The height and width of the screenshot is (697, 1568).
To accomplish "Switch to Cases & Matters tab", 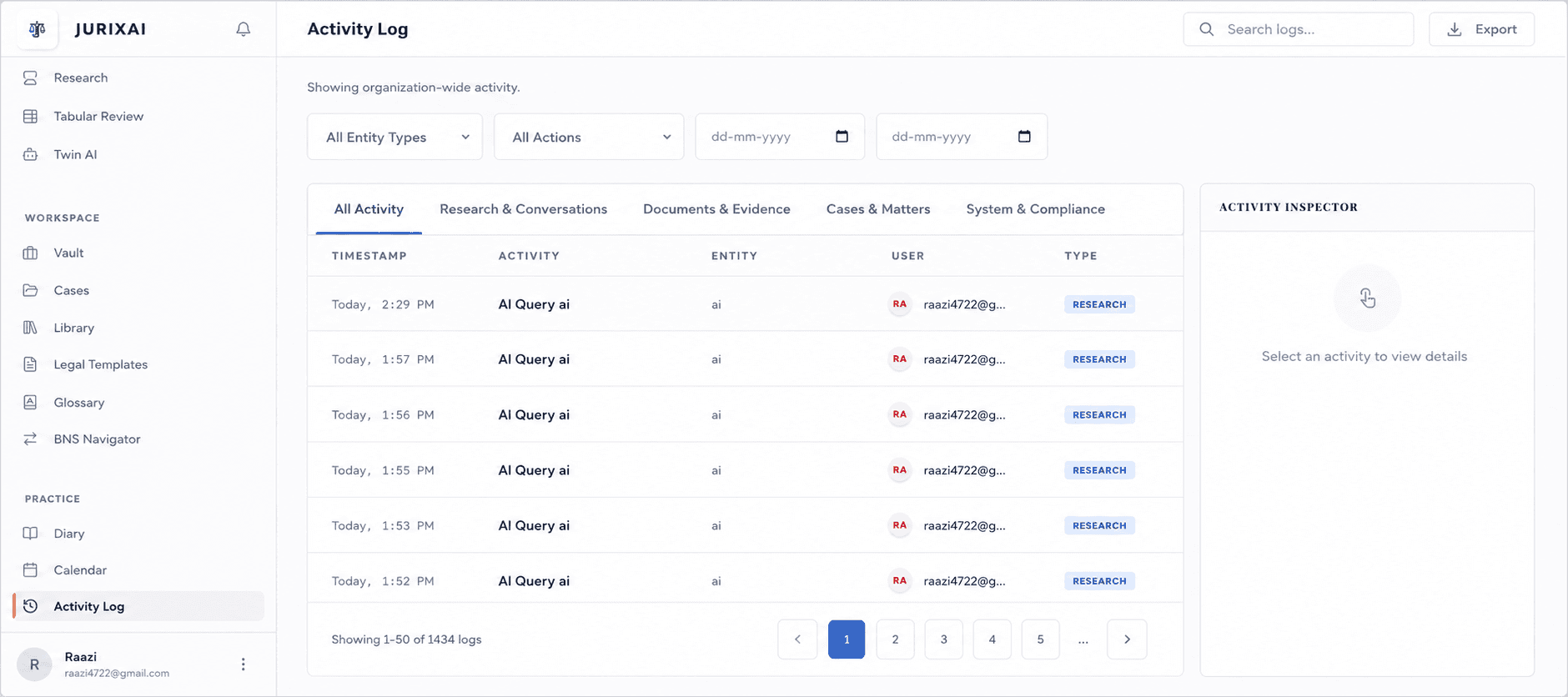I will [878, 209].
